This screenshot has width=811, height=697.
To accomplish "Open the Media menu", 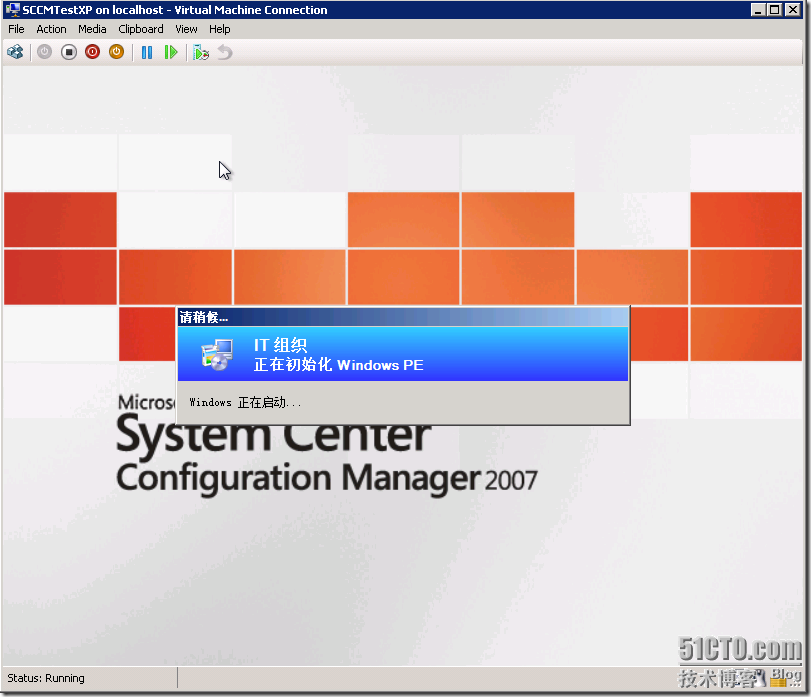I will (92, 29).
